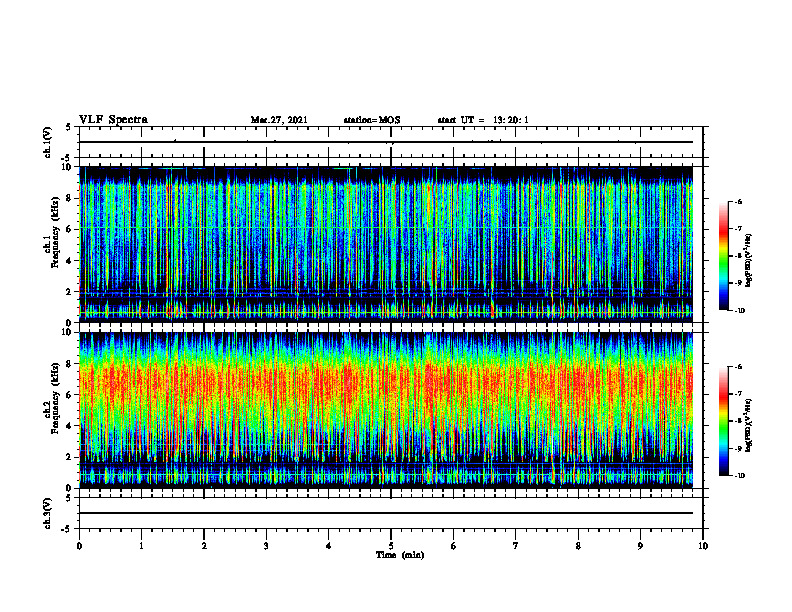Click the time axis tick label '10'
Viewport: 792px width, 612px height.
[703, 546]
